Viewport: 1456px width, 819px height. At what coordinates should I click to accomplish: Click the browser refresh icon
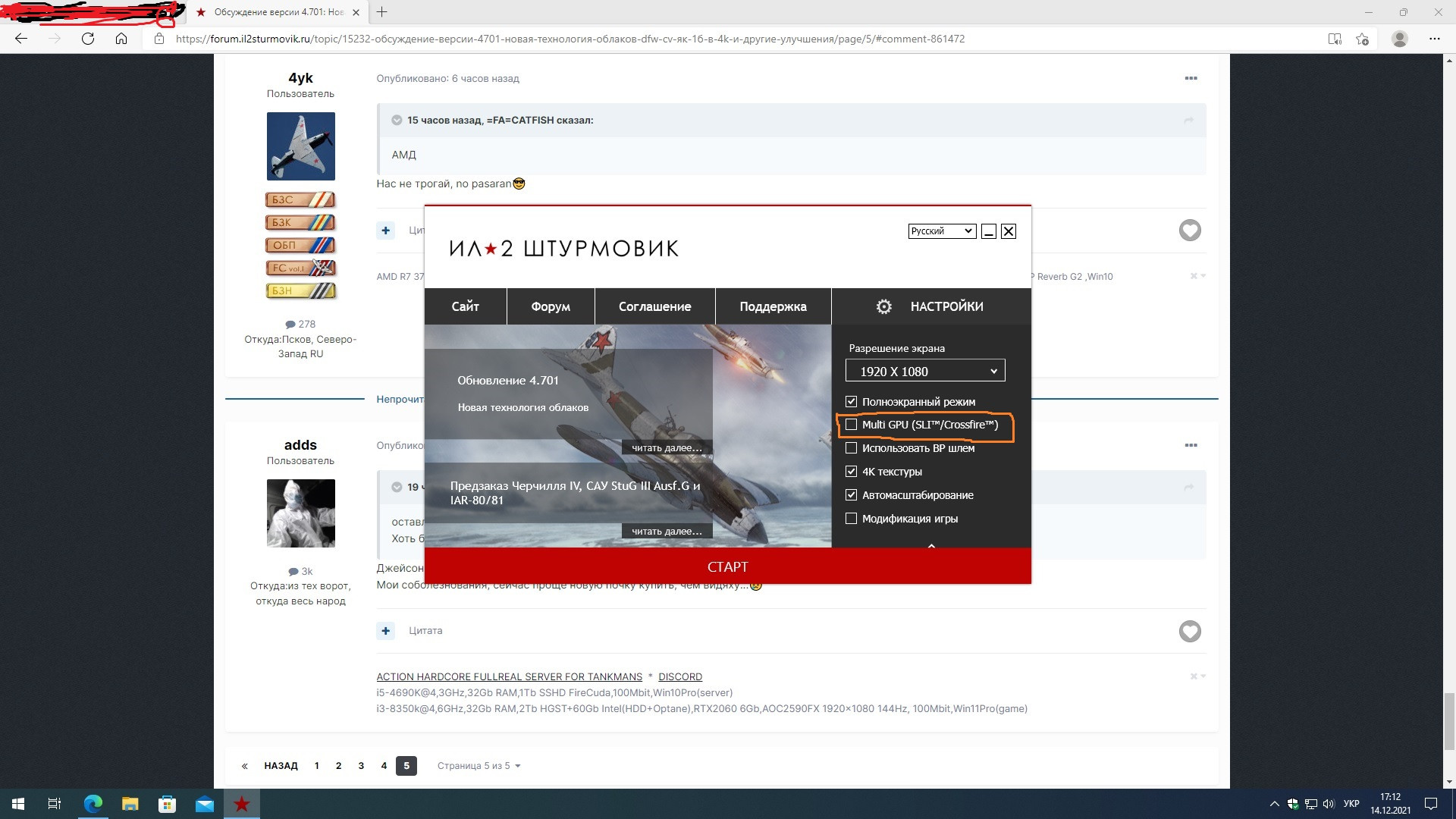click(x=88, y=39)
